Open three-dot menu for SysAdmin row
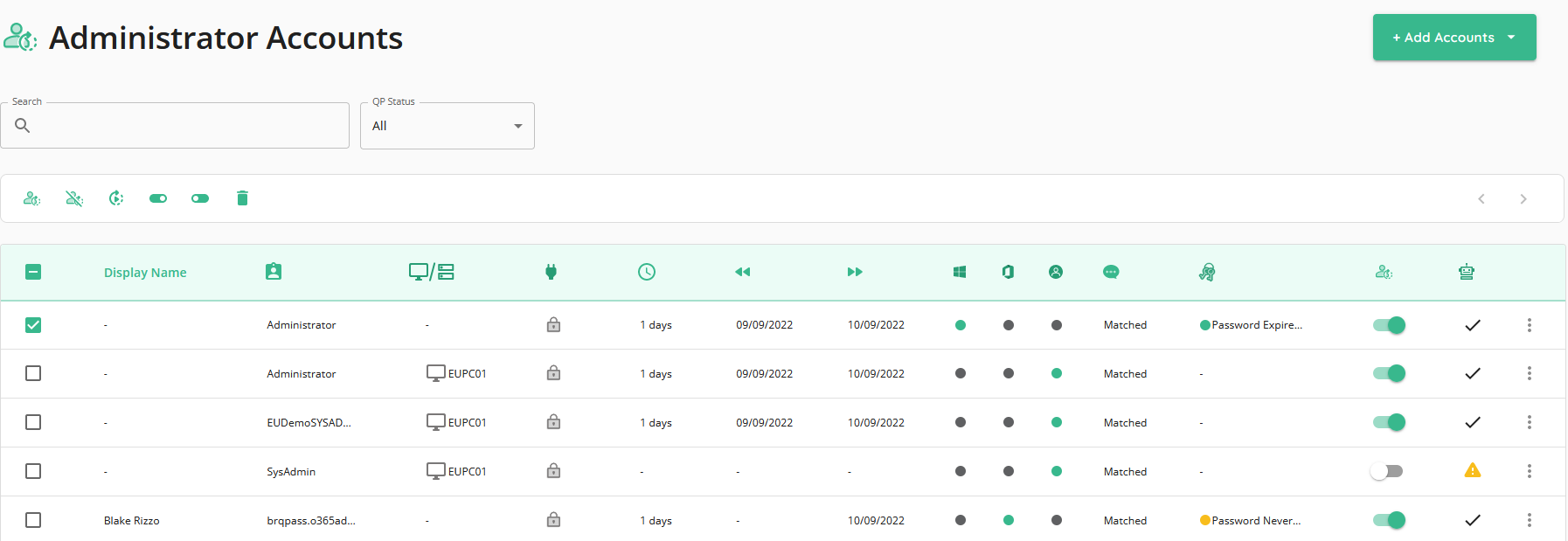This screenshot has height=541, width=1568. pyautogui.click(x=1530, y=471)
